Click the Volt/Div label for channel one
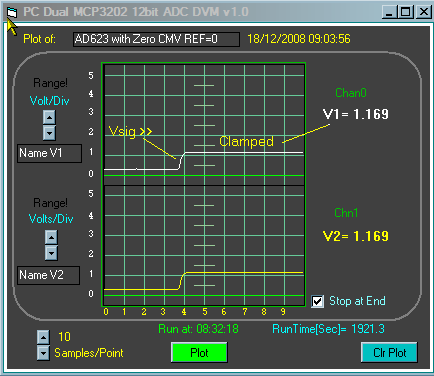This screenshot has width=434, height=376. [49, 101]
